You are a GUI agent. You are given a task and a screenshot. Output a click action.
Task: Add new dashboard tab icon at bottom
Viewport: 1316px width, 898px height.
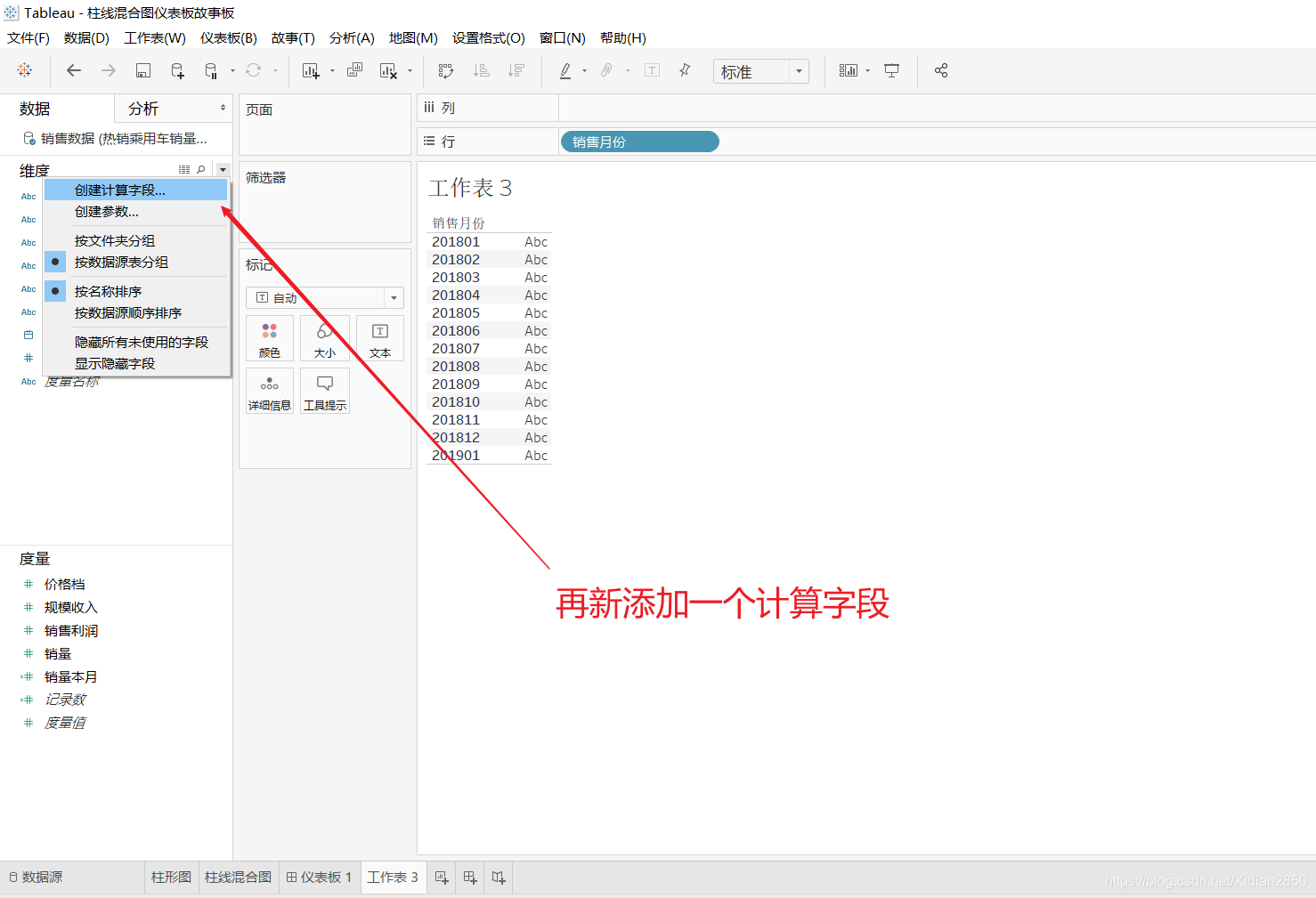470,878
